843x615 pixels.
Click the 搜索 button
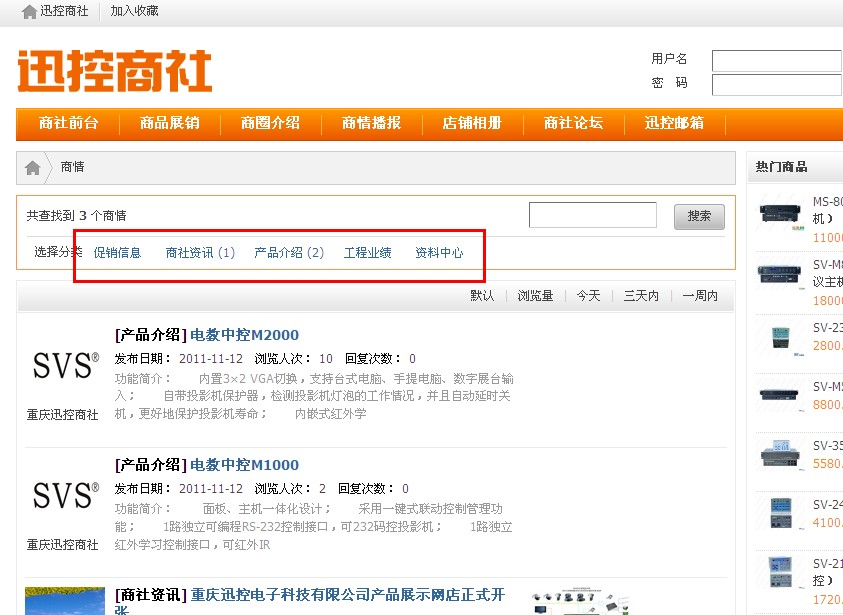[x=699, y=217]
